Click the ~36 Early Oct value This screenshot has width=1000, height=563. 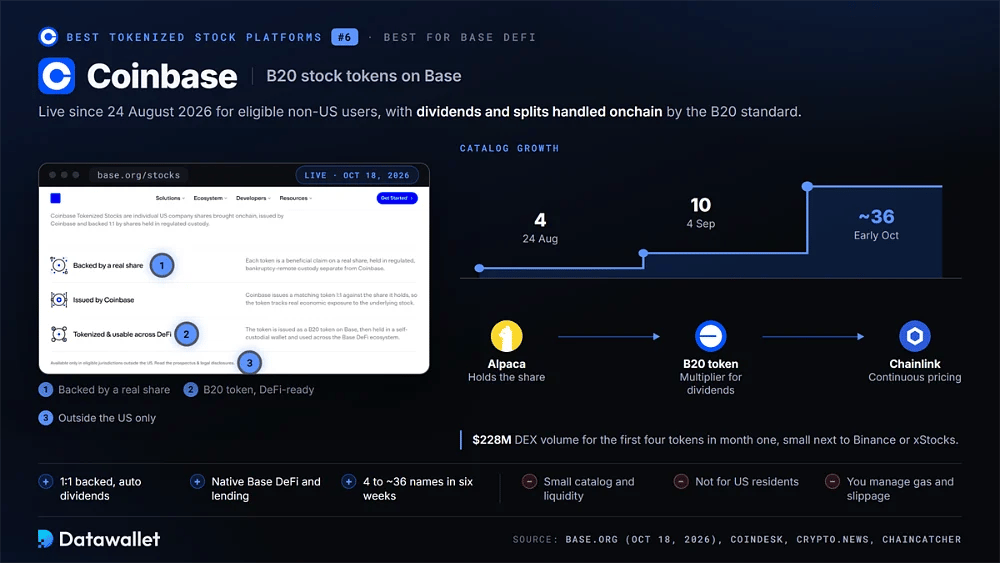pyautogui.click(x=876, y=217)
